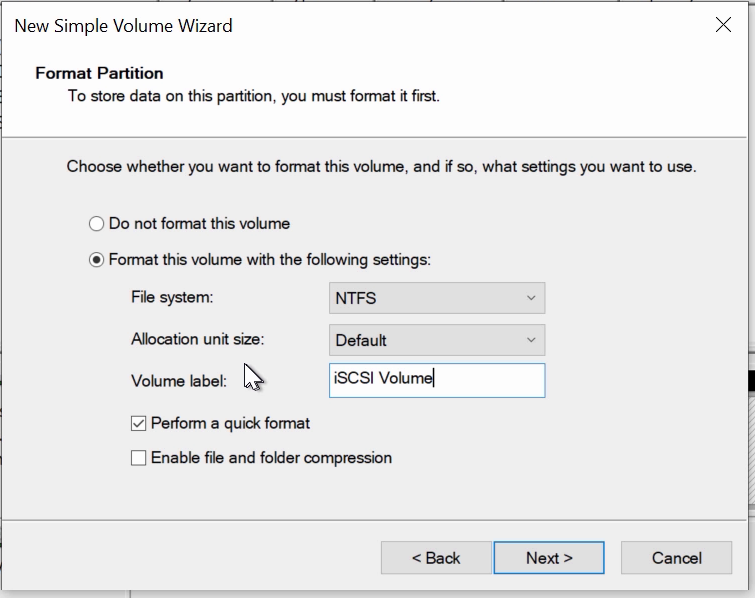The width and height of the screenshot is (755, 598).
Task: Cancel the volume wizard
Action: click(677, 558)
